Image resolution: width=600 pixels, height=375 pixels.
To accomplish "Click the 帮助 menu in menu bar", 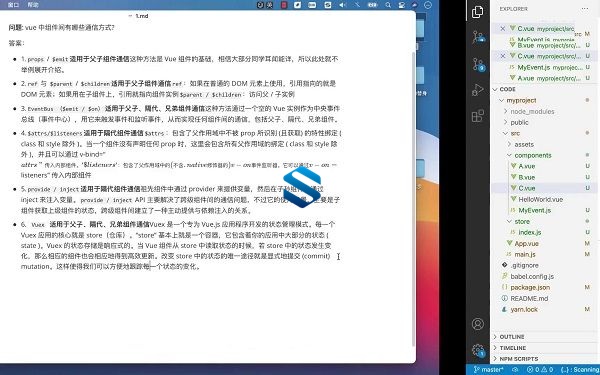I will [x=33, y=5].
